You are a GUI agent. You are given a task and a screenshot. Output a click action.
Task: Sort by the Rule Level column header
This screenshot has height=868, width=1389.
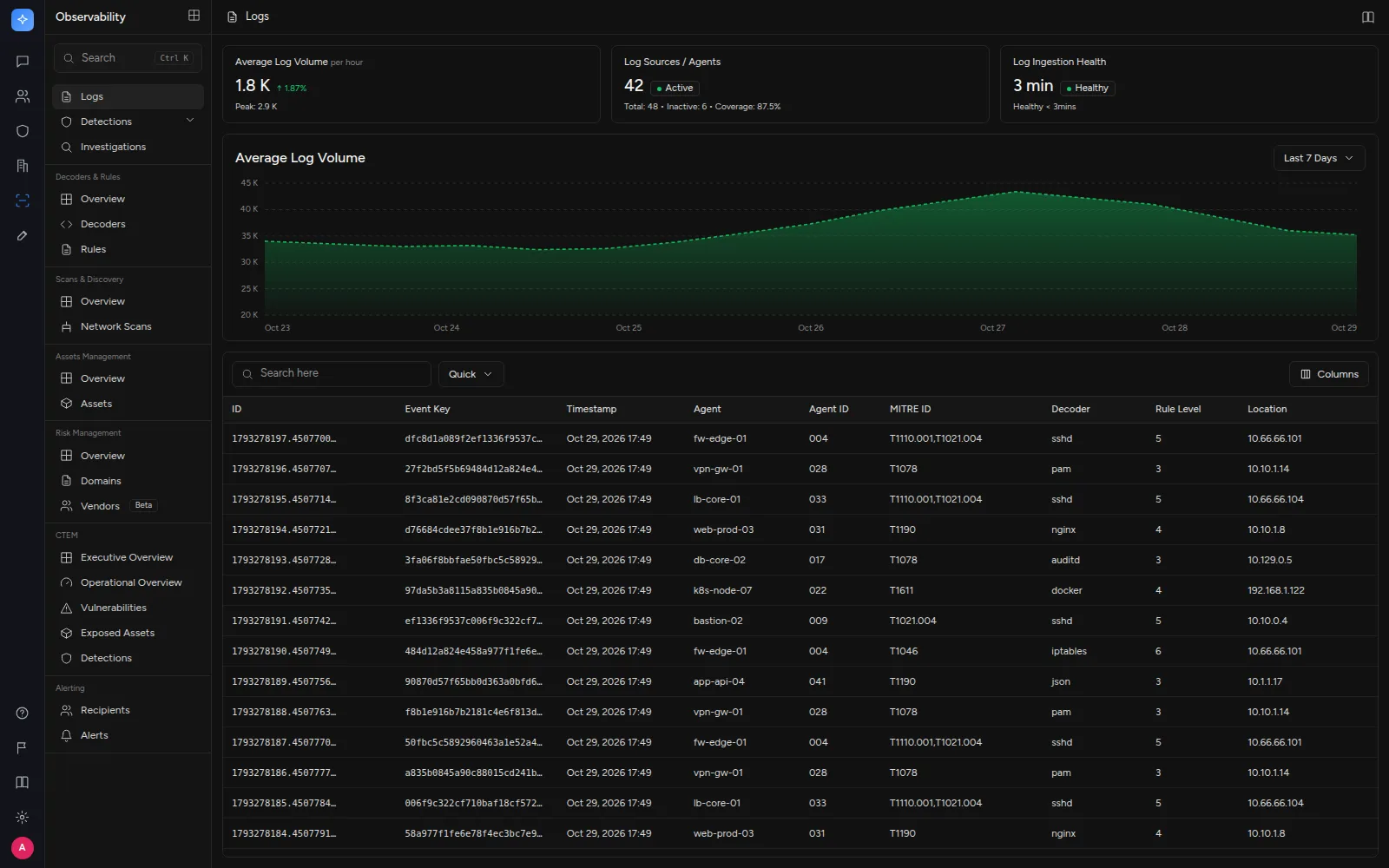(x=1178, y=409)
